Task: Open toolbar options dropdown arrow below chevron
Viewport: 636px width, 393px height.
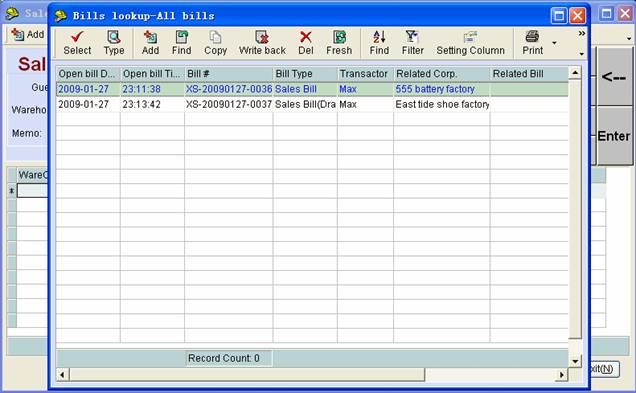Action: pos(582,54)
